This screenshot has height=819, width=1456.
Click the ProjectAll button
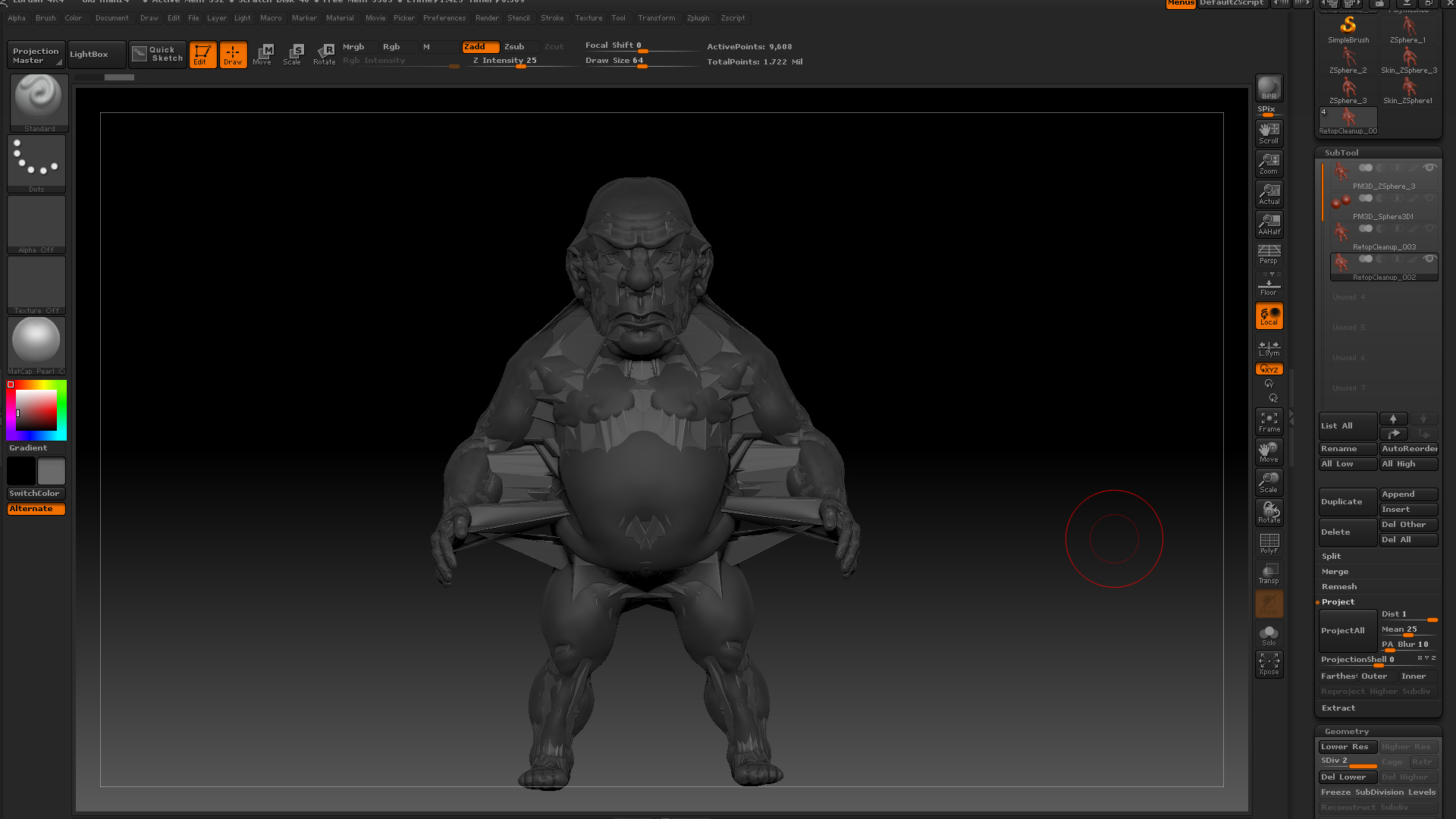point(1348,631)
